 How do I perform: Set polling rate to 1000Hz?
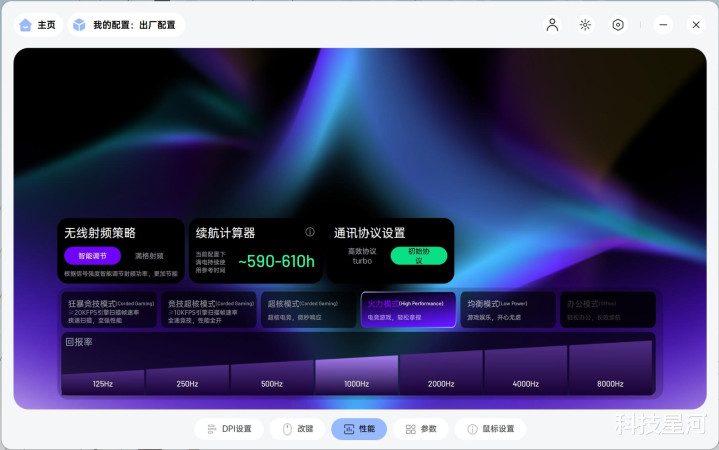click(x=356, y=376)
